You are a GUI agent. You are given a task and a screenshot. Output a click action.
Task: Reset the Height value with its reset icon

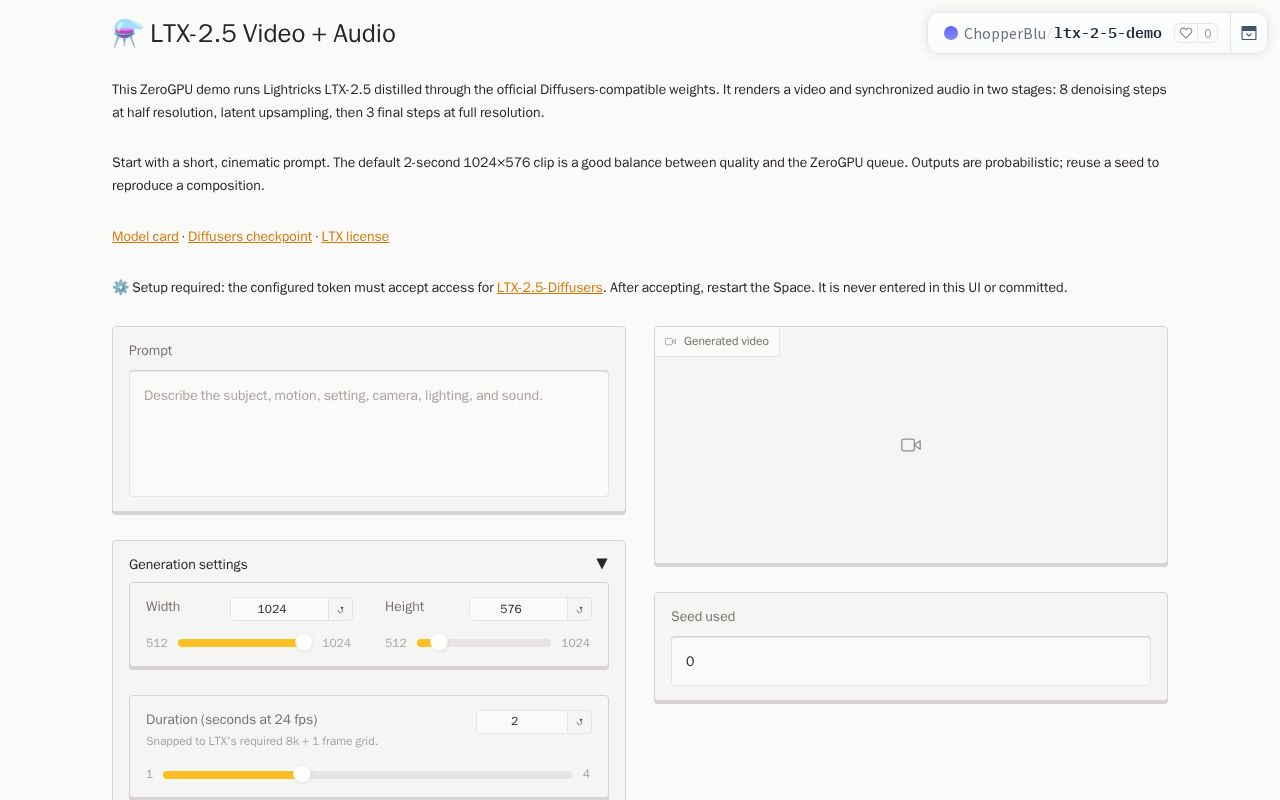click(x=580, y=609)
